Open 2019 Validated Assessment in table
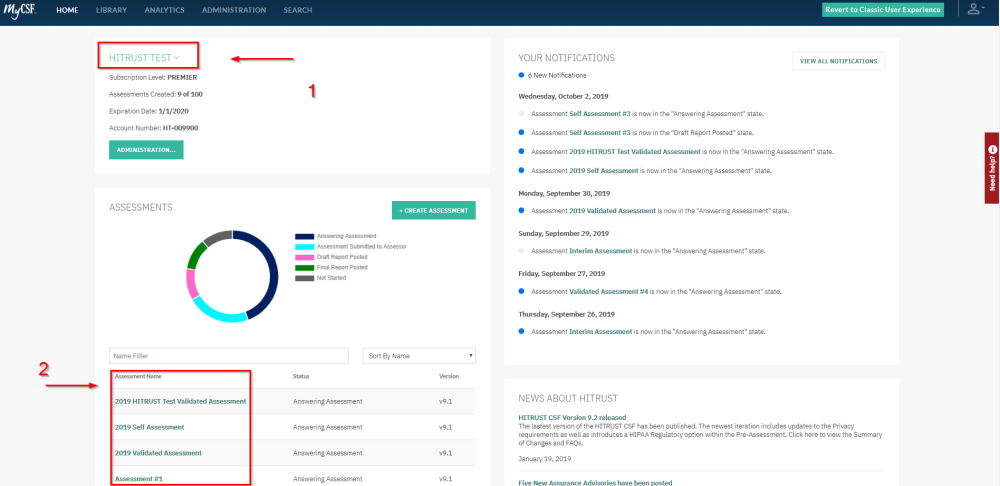Image resolution: width=1000 pixels, height=486 pixels. (158, 453)
